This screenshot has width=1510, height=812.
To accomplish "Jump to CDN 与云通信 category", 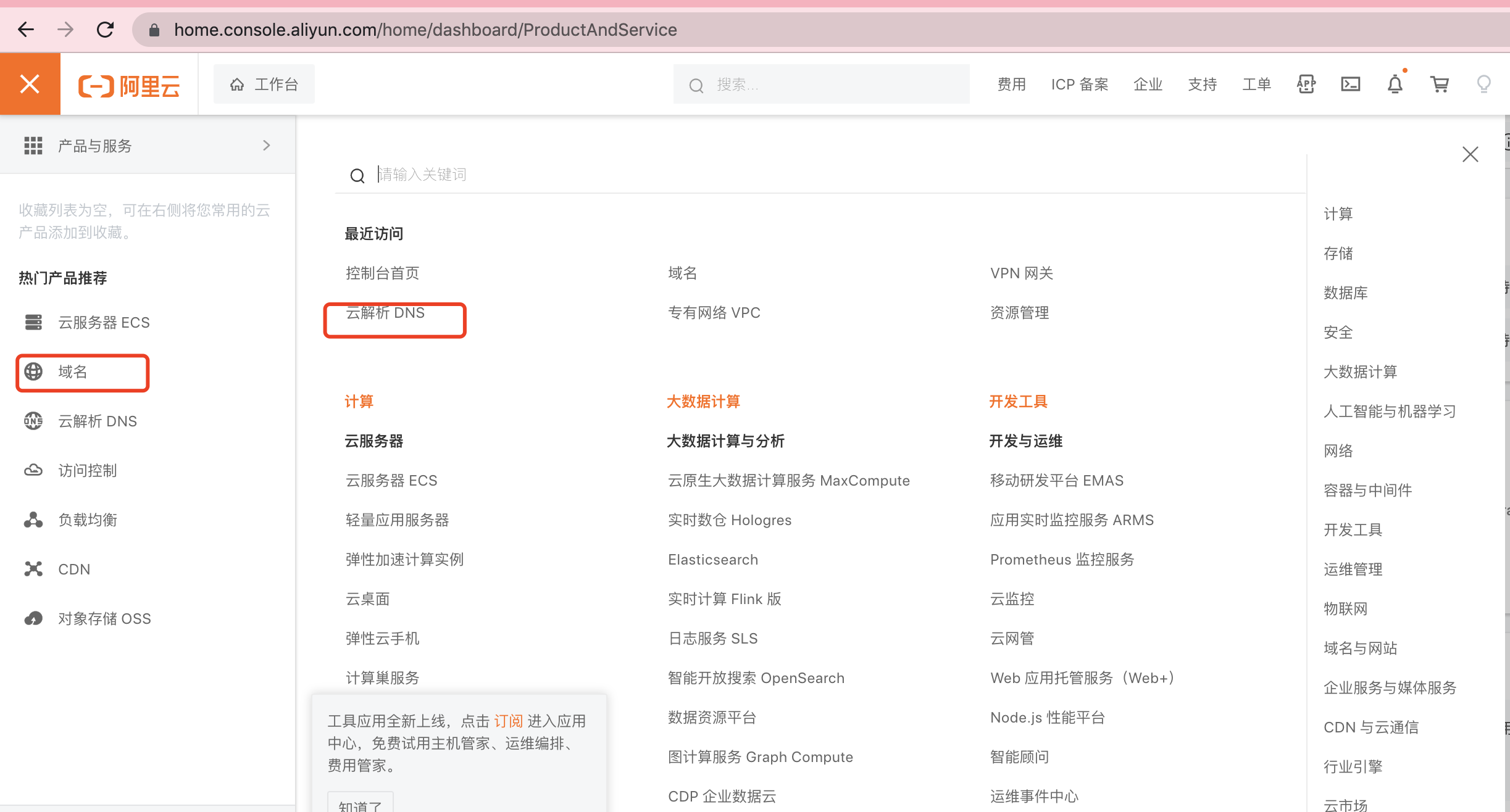I will coord(1370,727).
